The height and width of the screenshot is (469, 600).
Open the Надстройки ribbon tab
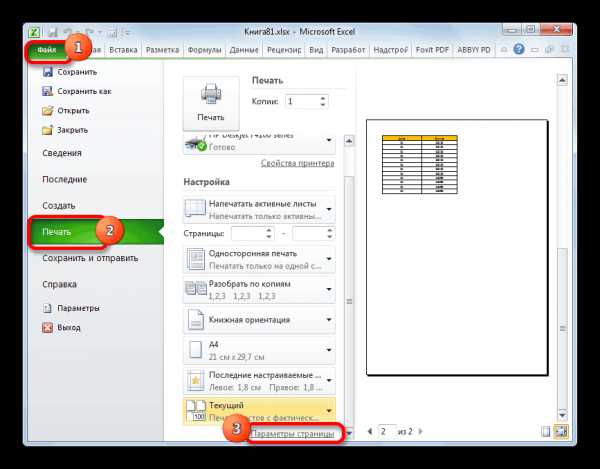390,50
